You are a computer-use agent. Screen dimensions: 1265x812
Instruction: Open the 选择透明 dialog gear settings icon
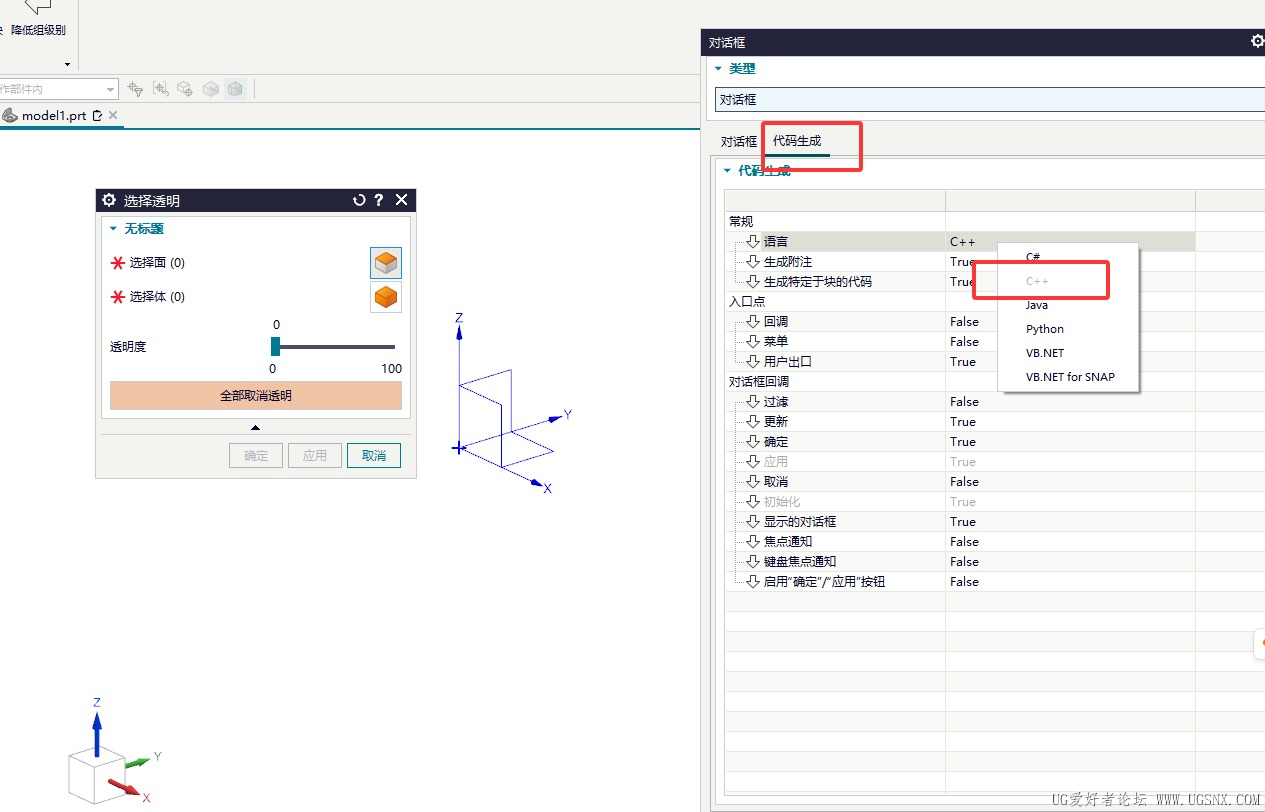tap(109, 200)
